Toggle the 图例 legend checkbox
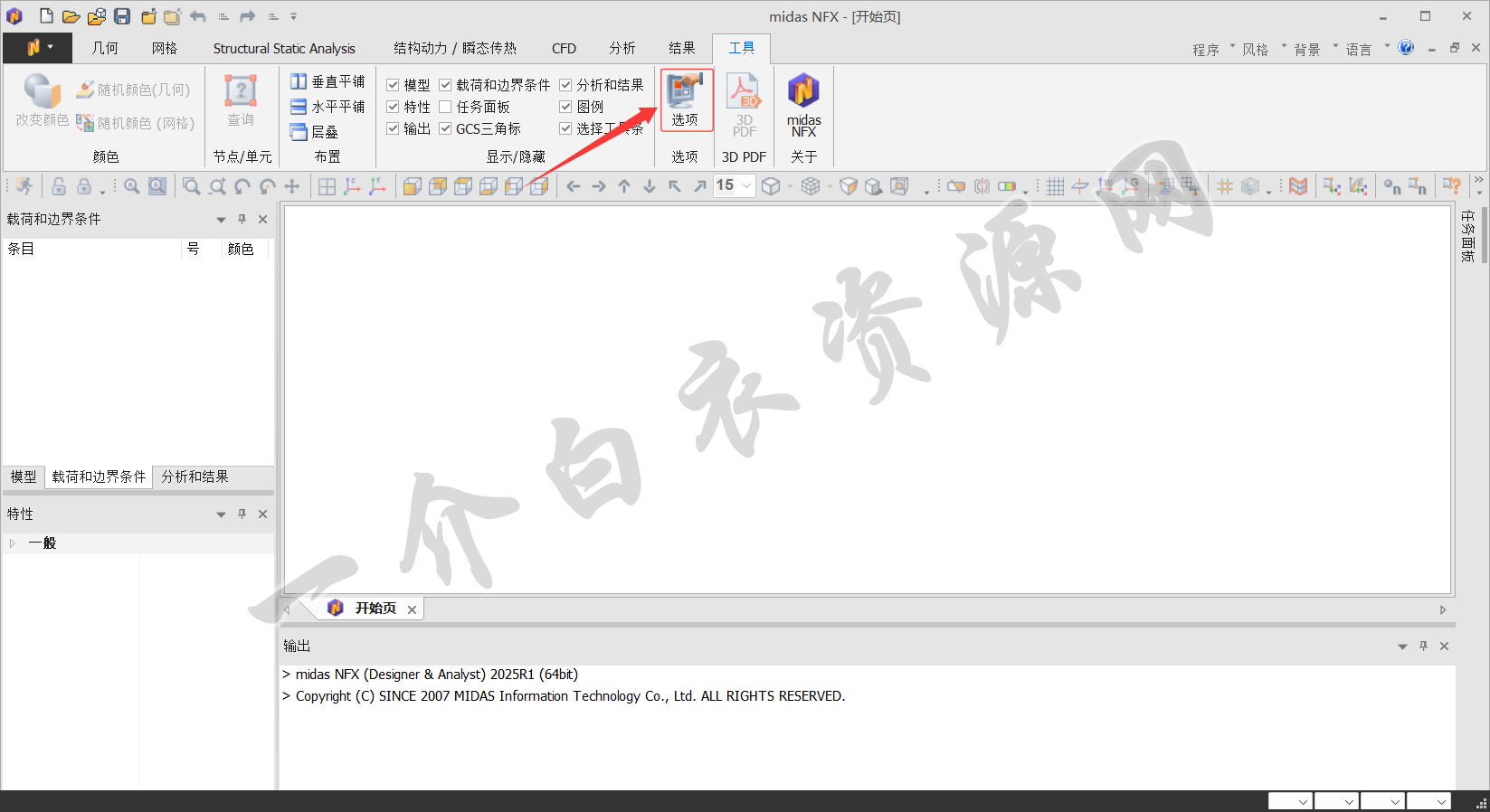The width and height of the screenshot is (1490, 812). click(x=565, y=107)
